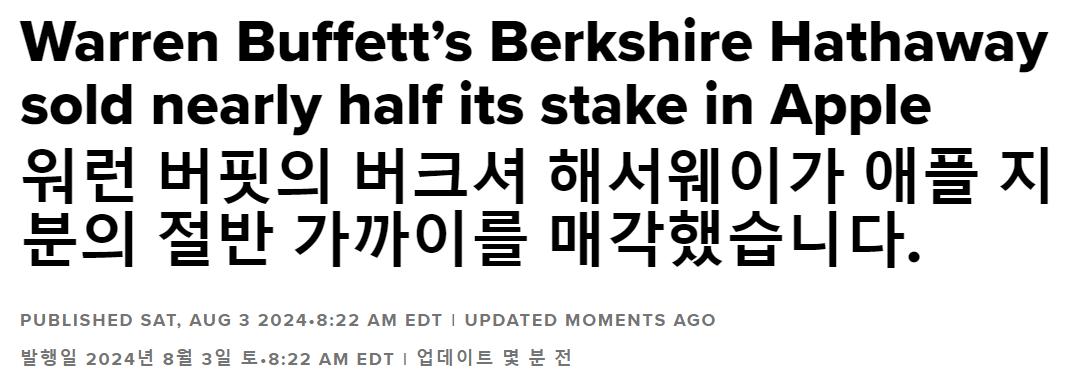Click "해서웨이가" in the Korean headline

pyautogui.click(x=697, y=181)
